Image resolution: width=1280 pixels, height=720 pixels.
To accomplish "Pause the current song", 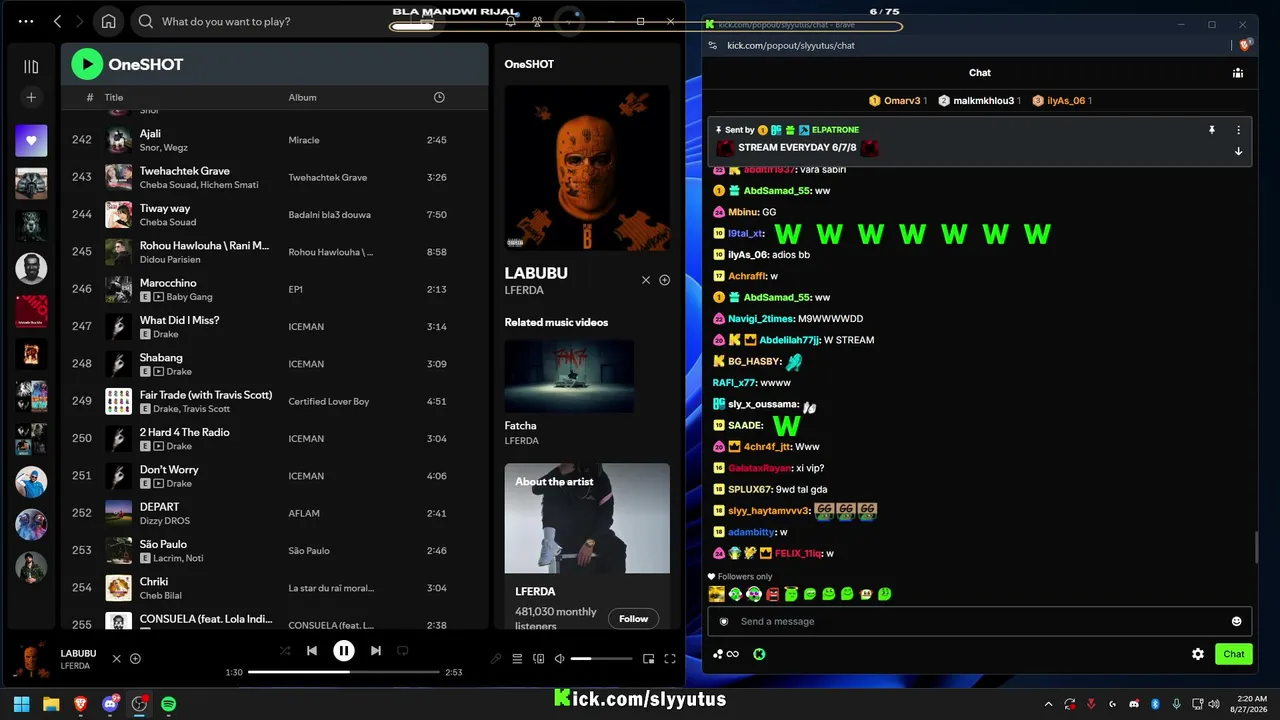I will tap(343, 650).
